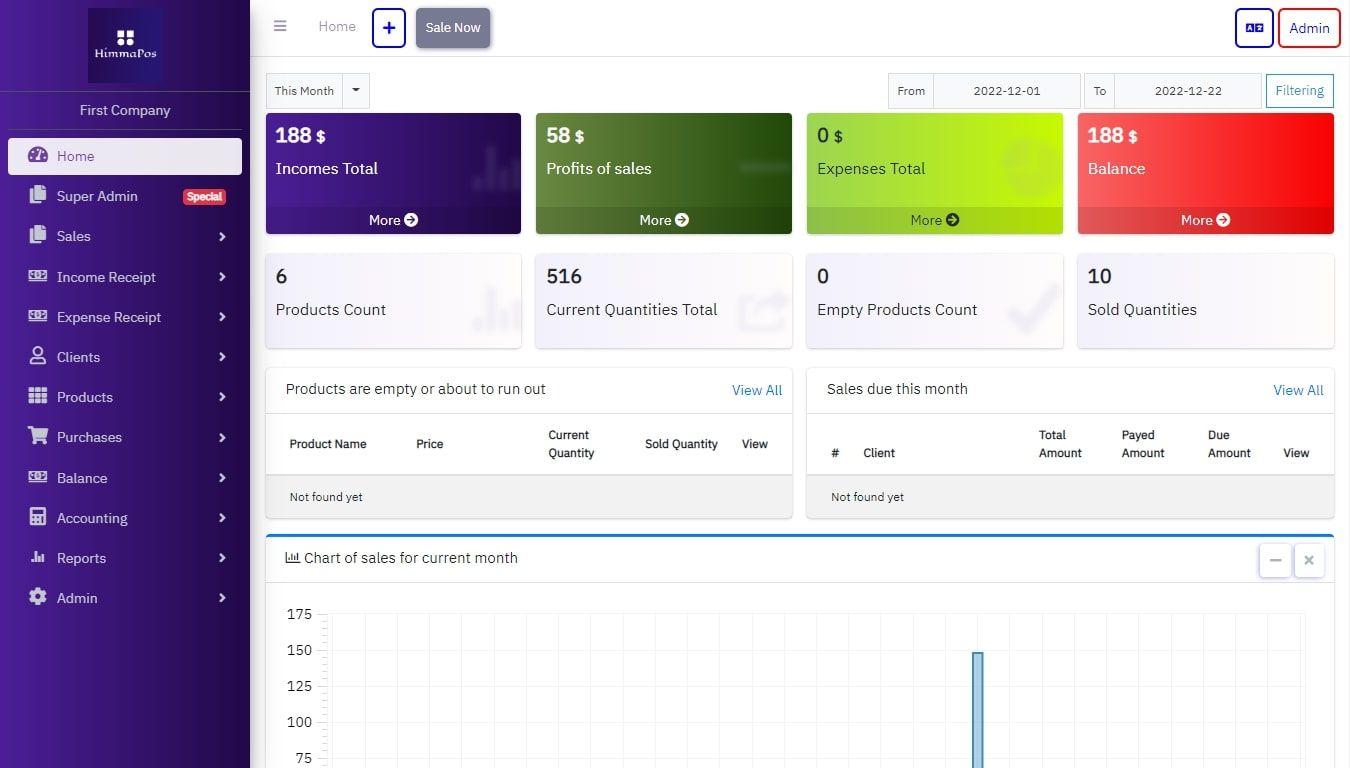This screenshot has height=768, width=1350.
Task: Click the Accounting calculator icon in sidebar
Action: [x=38, y=518]
